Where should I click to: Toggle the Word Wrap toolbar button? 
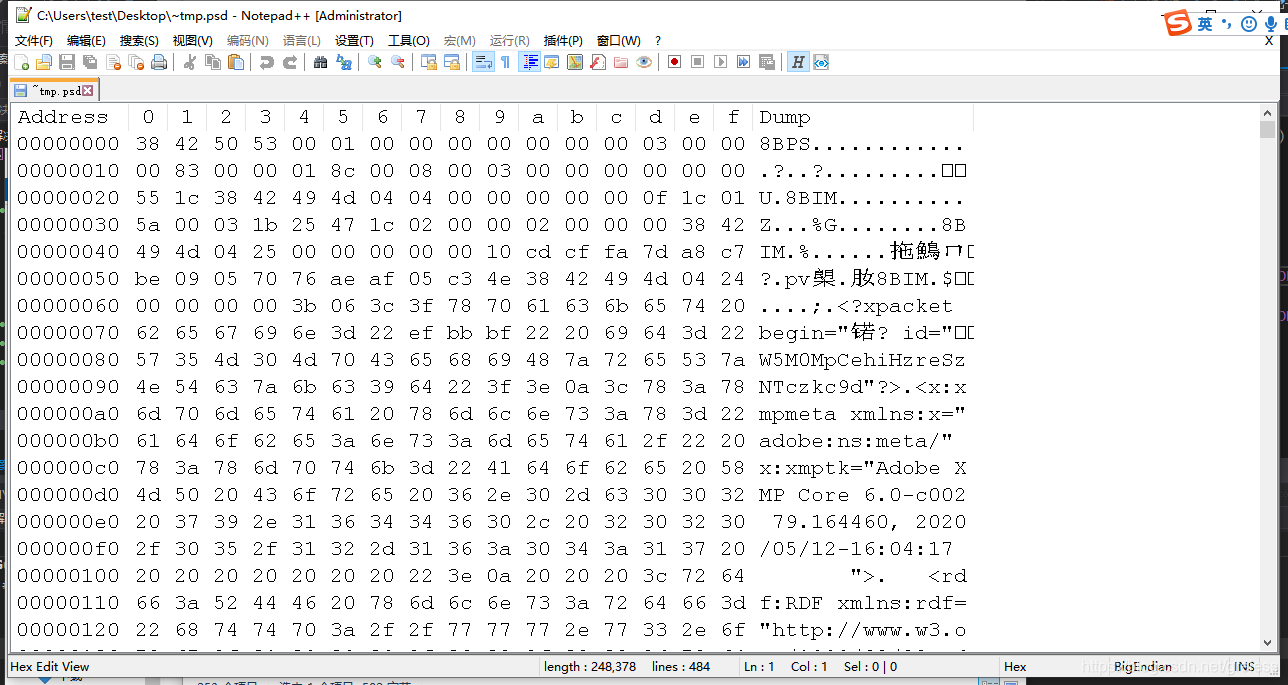[483, 62]
